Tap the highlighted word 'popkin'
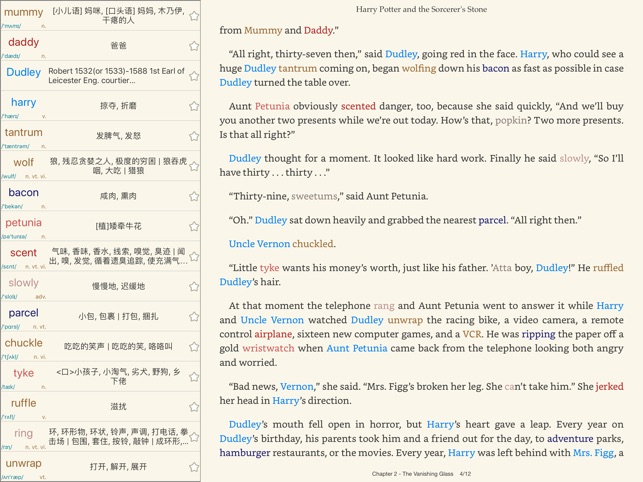This screenshot has width=643, height=482. pos(511,121)
